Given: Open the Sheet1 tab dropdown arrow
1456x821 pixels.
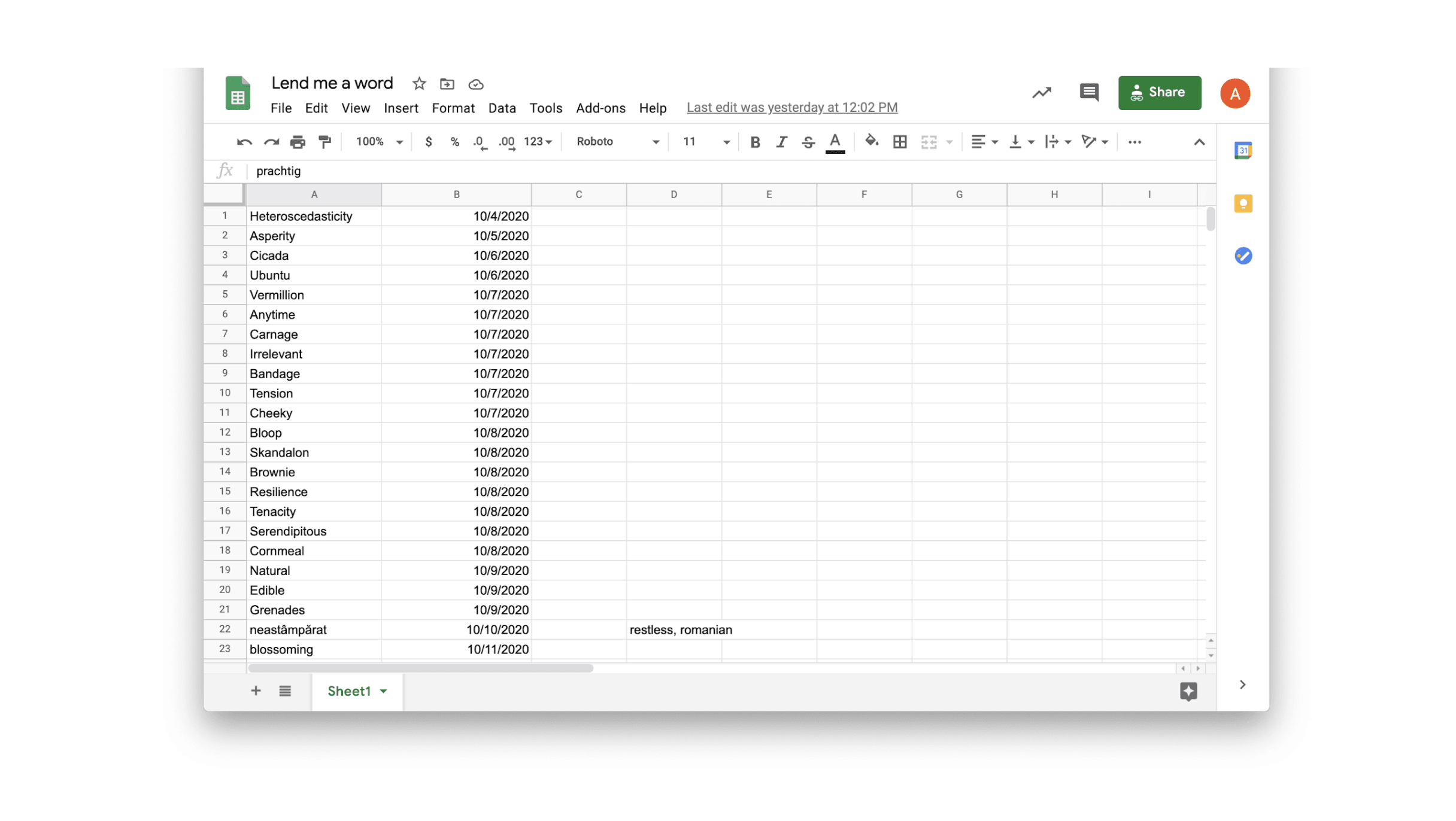Looking at the screenshot, I should pos(383,692).
